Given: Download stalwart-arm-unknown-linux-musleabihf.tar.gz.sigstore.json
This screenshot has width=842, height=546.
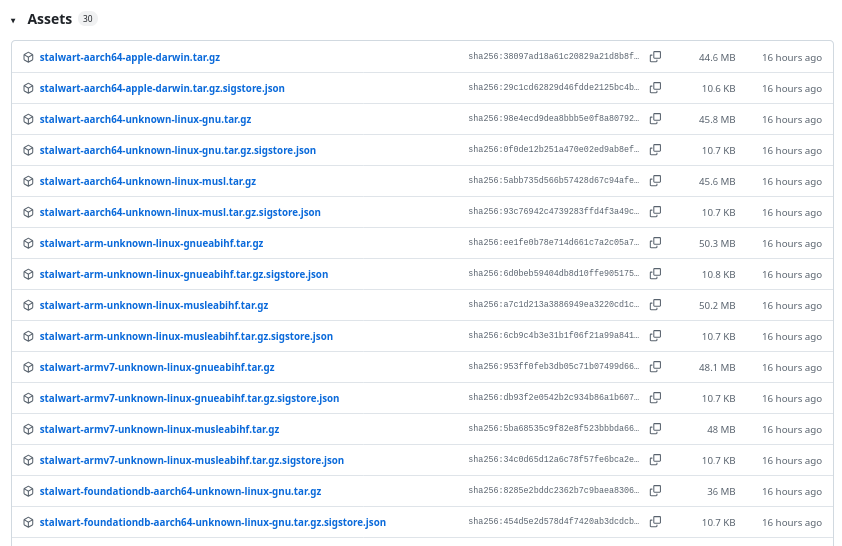Looking at the screenshot, I should click(186, 336).
